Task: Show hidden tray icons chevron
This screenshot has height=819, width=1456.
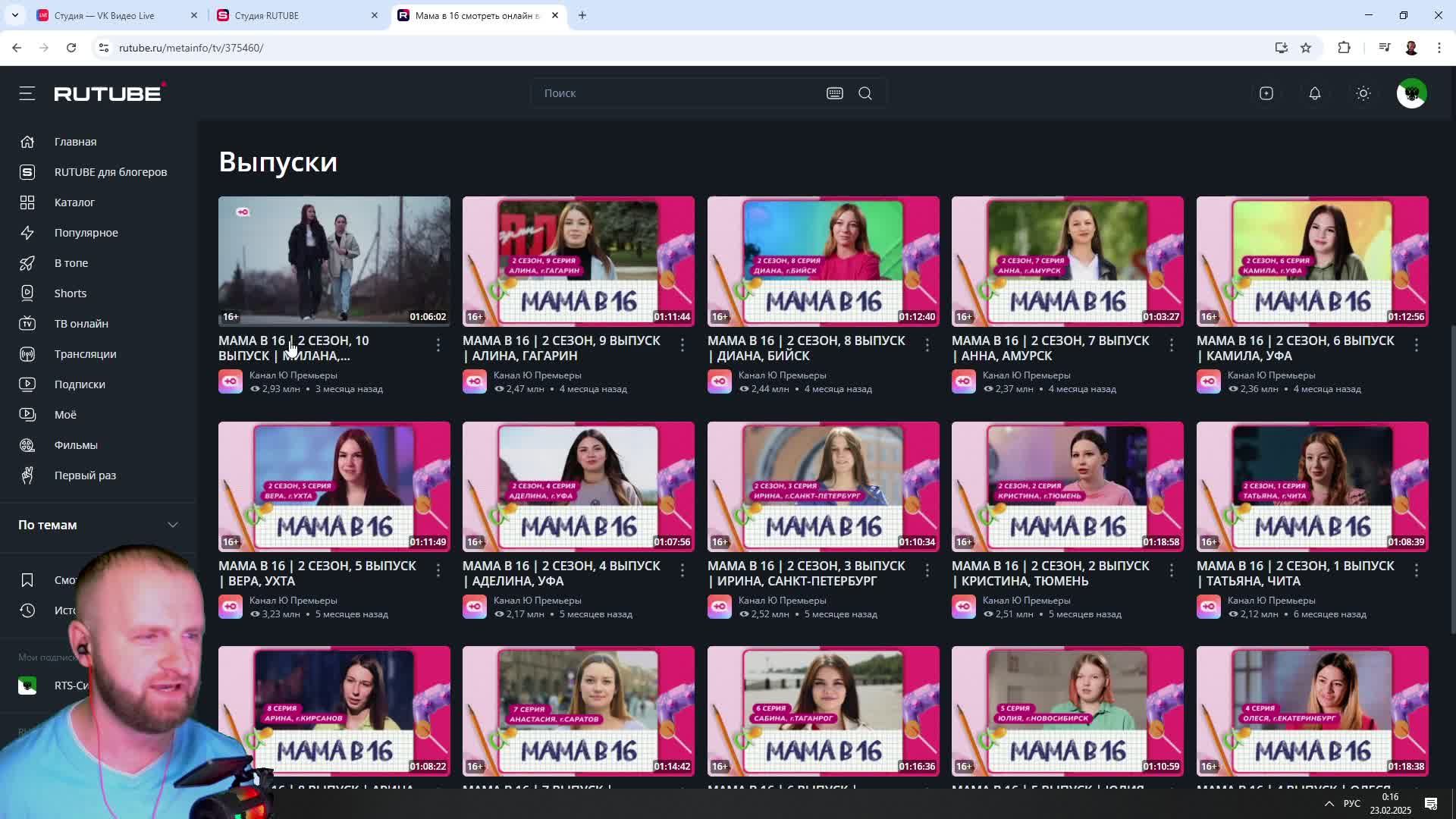Action: (1329, 803)
